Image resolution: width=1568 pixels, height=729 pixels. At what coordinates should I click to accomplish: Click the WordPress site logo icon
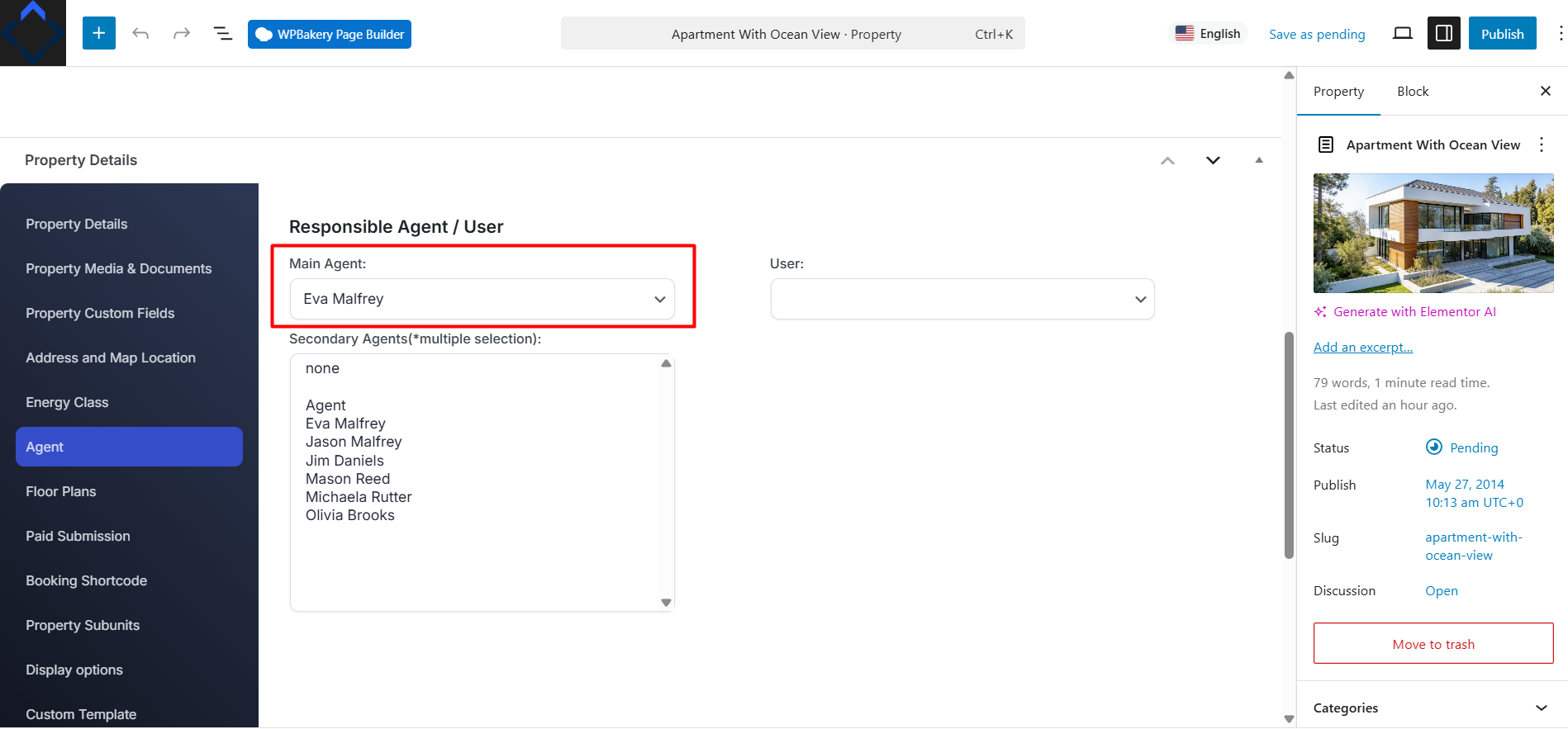tap(33, 33)
